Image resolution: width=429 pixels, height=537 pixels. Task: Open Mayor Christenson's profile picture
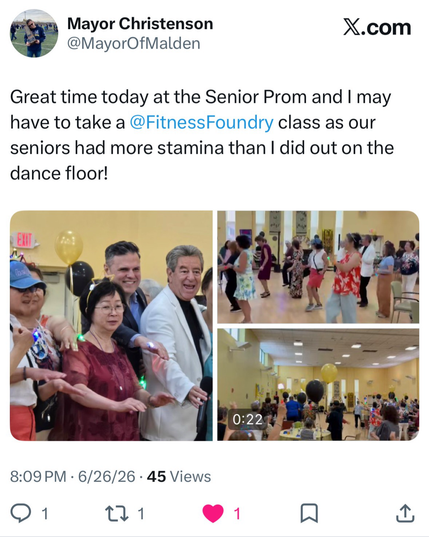pyautogui.click(x=34, y=33)
